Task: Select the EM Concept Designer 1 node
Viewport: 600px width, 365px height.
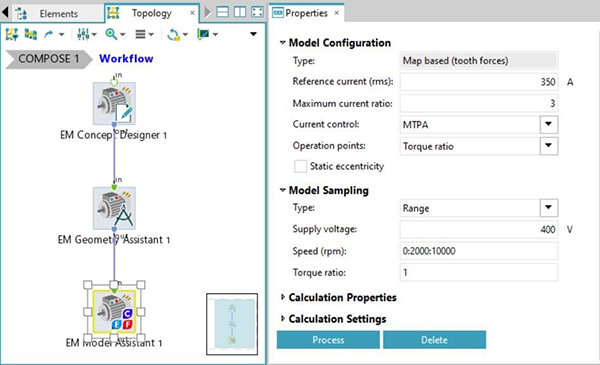Action: 114,103
